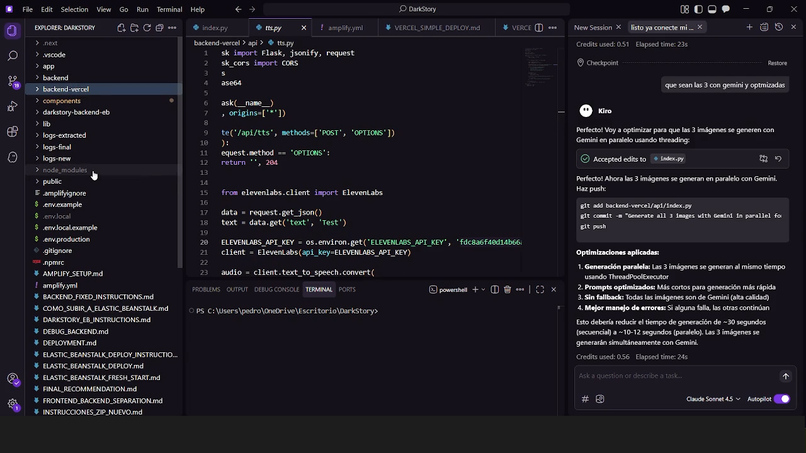
Task: Click the DarkStory command center search box
Action: (416, 9)
